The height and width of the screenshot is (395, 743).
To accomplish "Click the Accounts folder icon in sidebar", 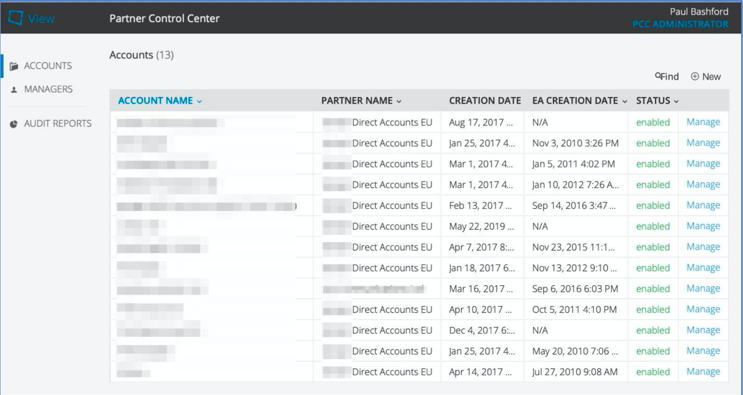I will 14,66.
